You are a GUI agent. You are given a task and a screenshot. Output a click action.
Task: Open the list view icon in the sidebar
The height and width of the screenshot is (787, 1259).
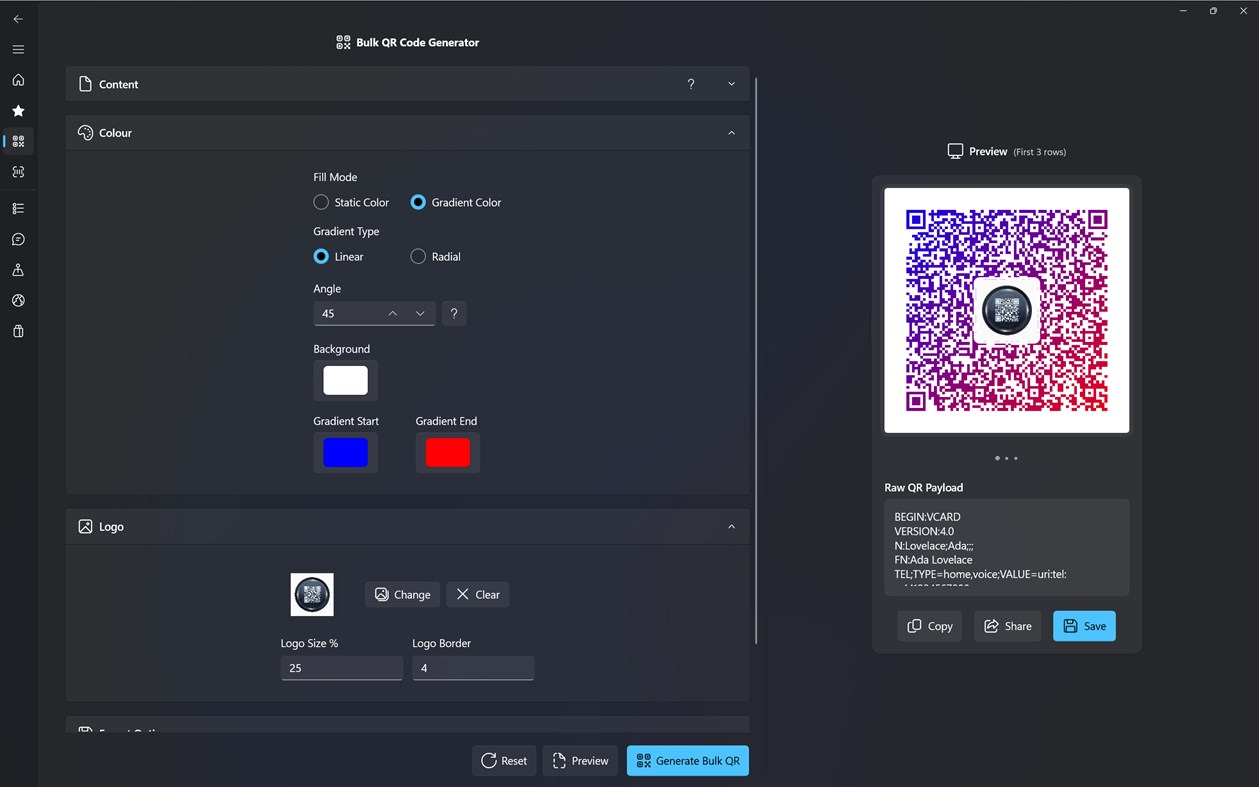18,208
